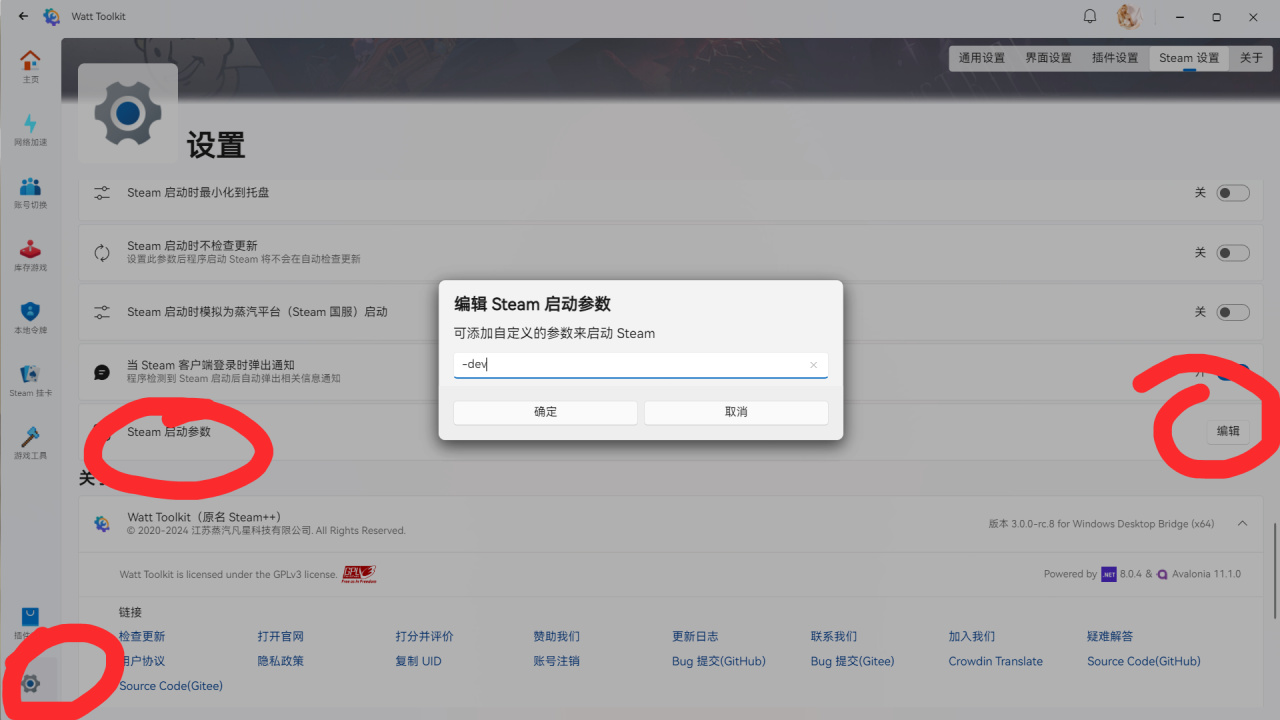This screenshot has height=720, width=1280.
Task: Select the Steam 设置 tab
Action: tap(1189, 58)
